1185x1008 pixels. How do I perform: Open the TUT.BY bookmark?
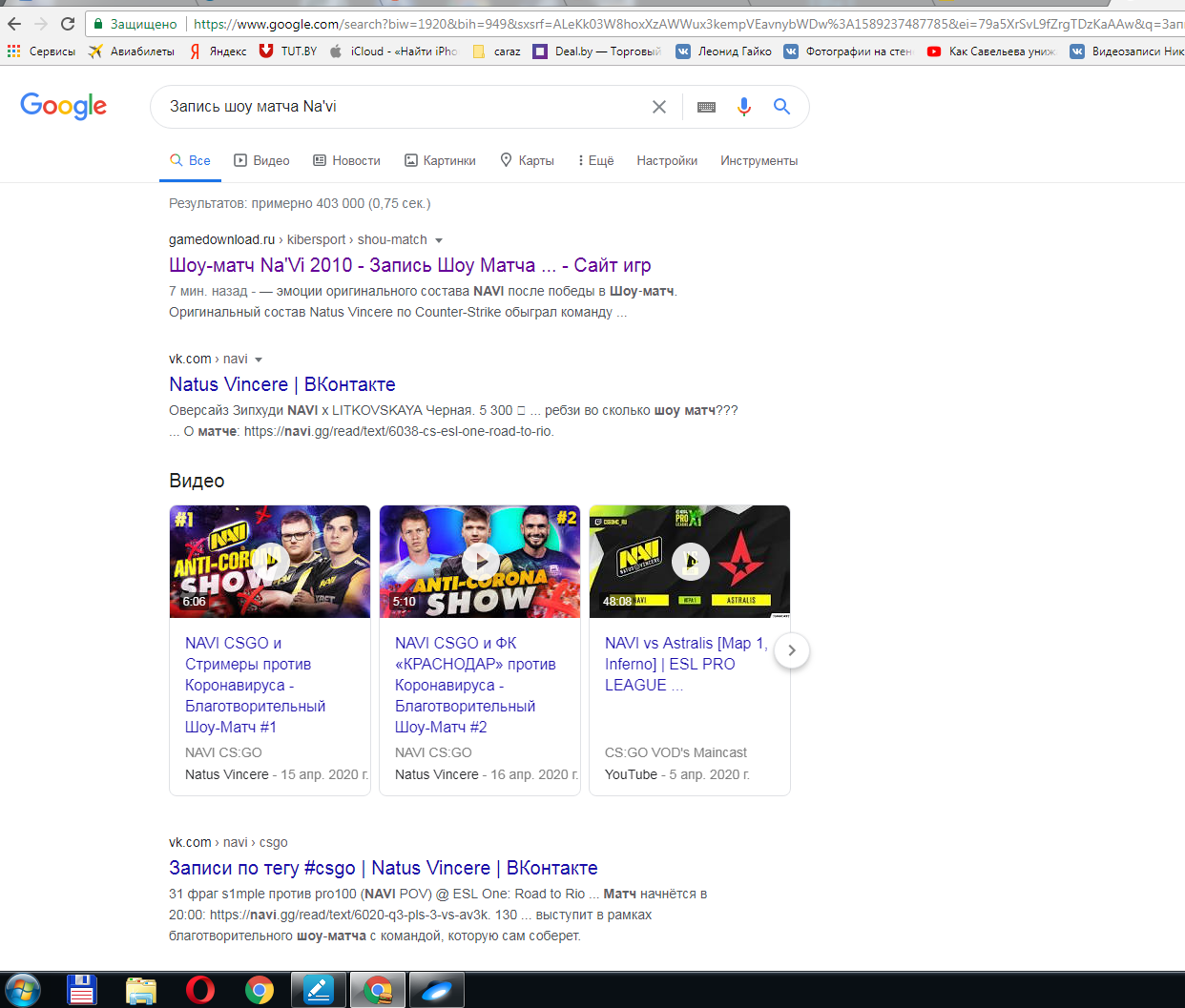(x=288, y=51)
